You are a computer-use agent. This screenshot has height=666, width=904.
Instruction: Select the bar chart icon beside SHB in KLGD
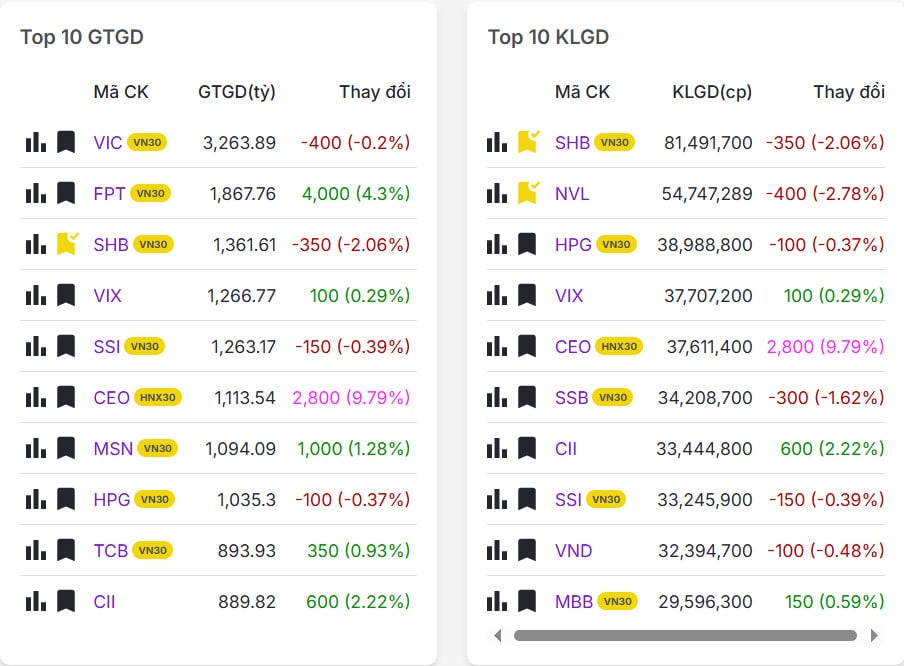pos(496,142)
